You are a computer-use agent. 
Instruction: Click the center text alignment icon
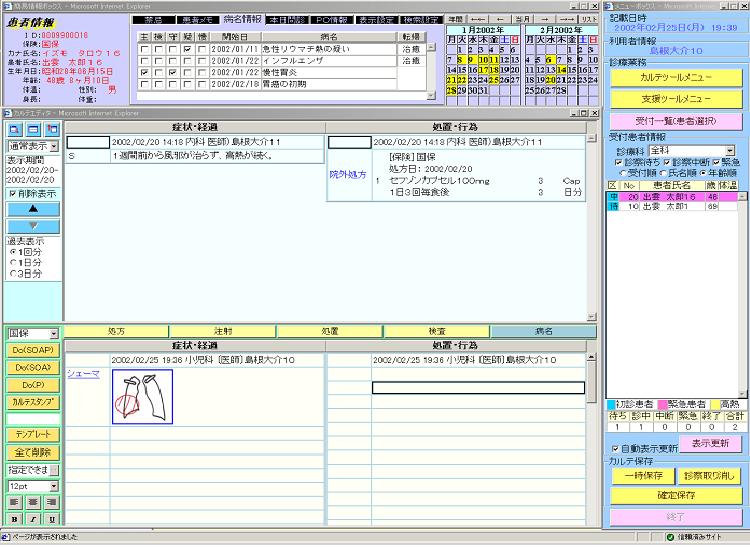[34, 503]
